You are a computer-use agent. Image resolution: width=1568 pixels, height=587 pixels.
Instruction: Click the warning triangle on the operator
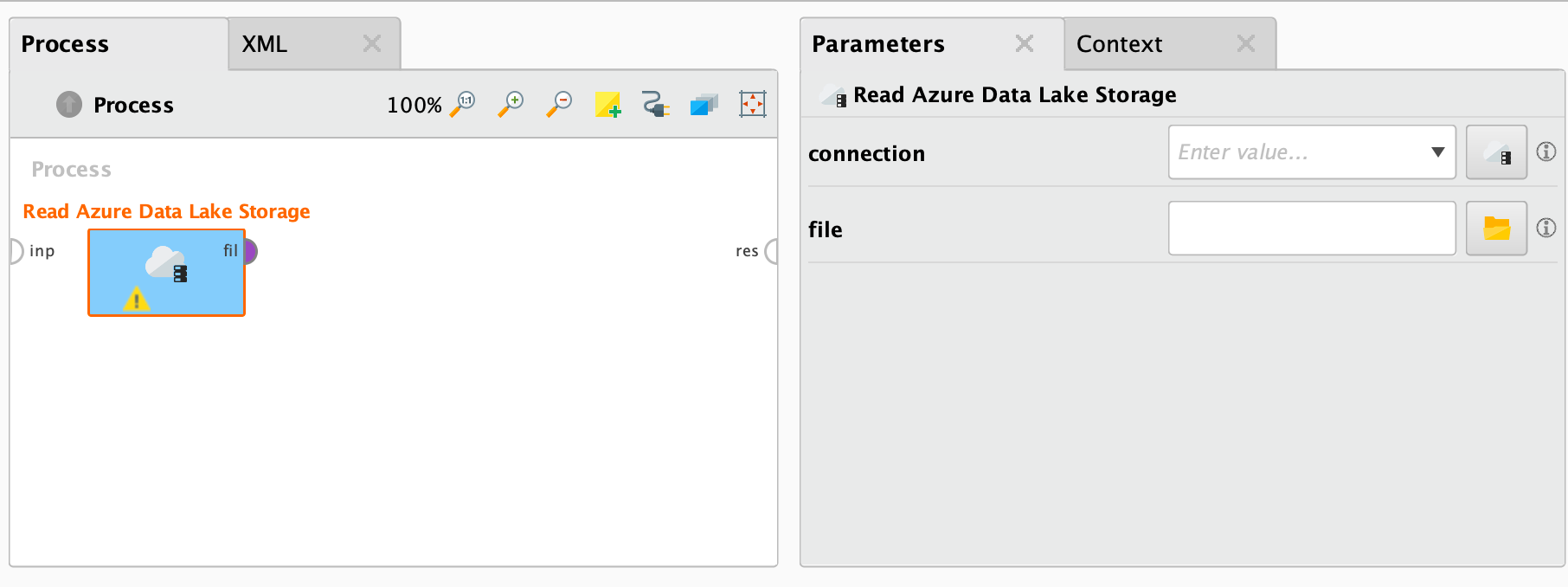click(x=136, y=300)
